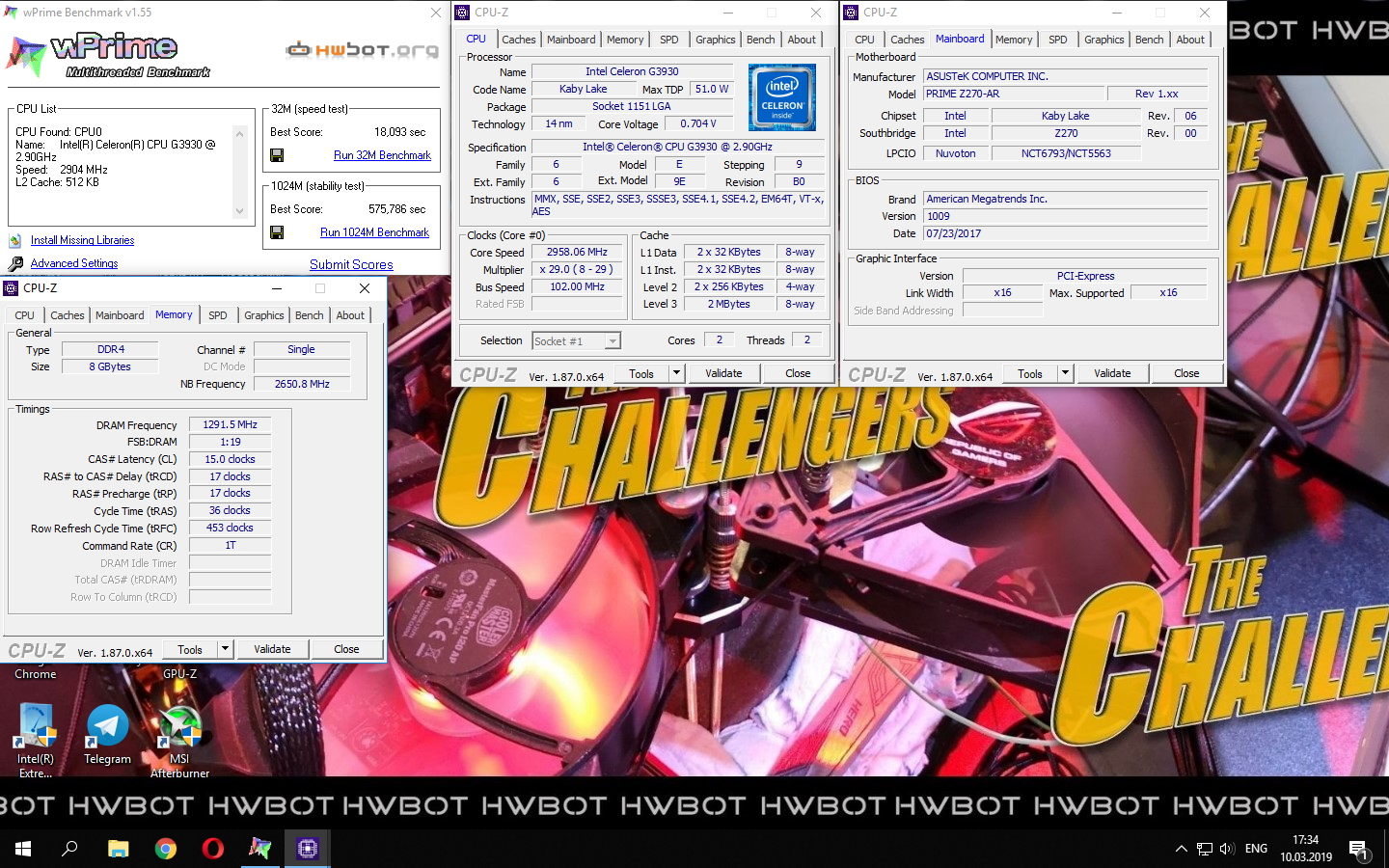Open the notification center icon
Viewport: 1389px width, 868px height.
pos(1359,850)
